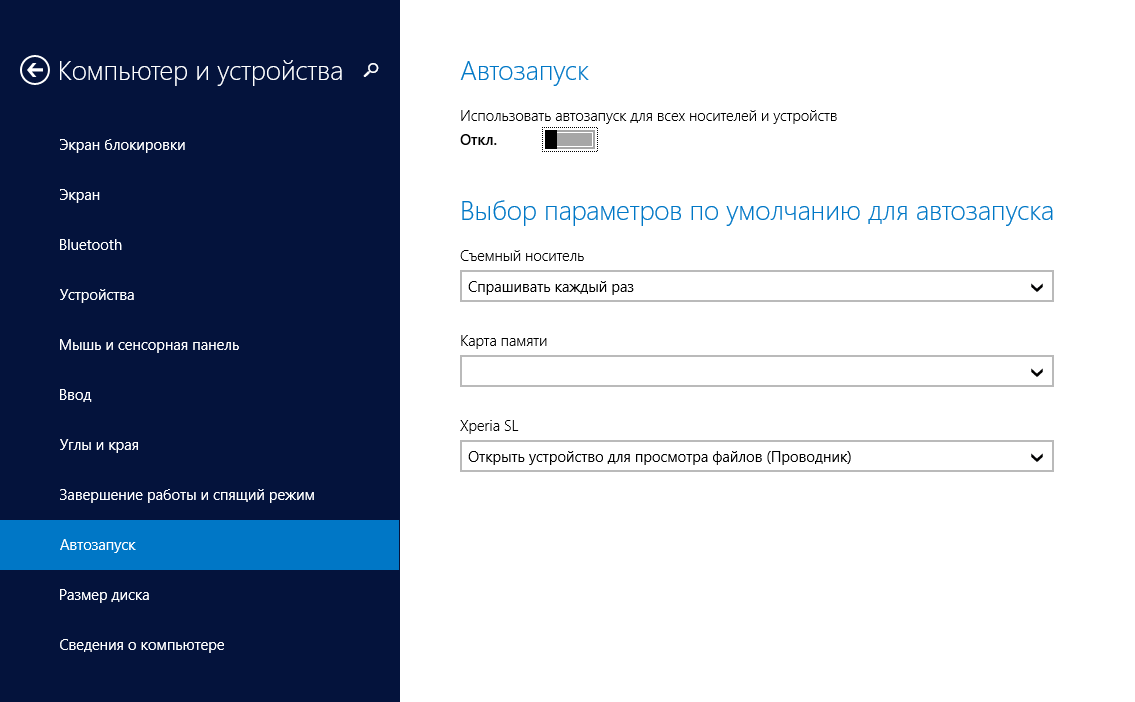Open Размер диска section
The height and width of the screenshot is (702, 1135).
tap(104, 595)
